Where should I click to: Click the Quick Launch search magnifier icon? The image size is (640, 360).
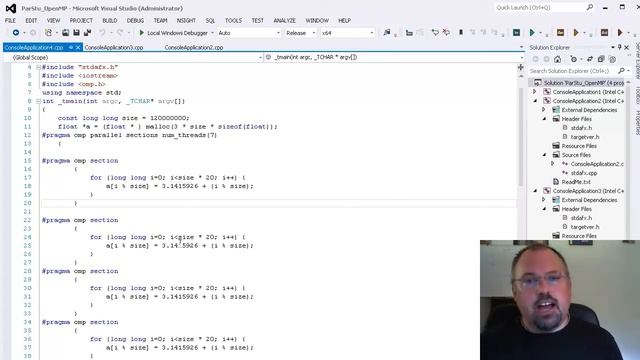pos(590,7)
